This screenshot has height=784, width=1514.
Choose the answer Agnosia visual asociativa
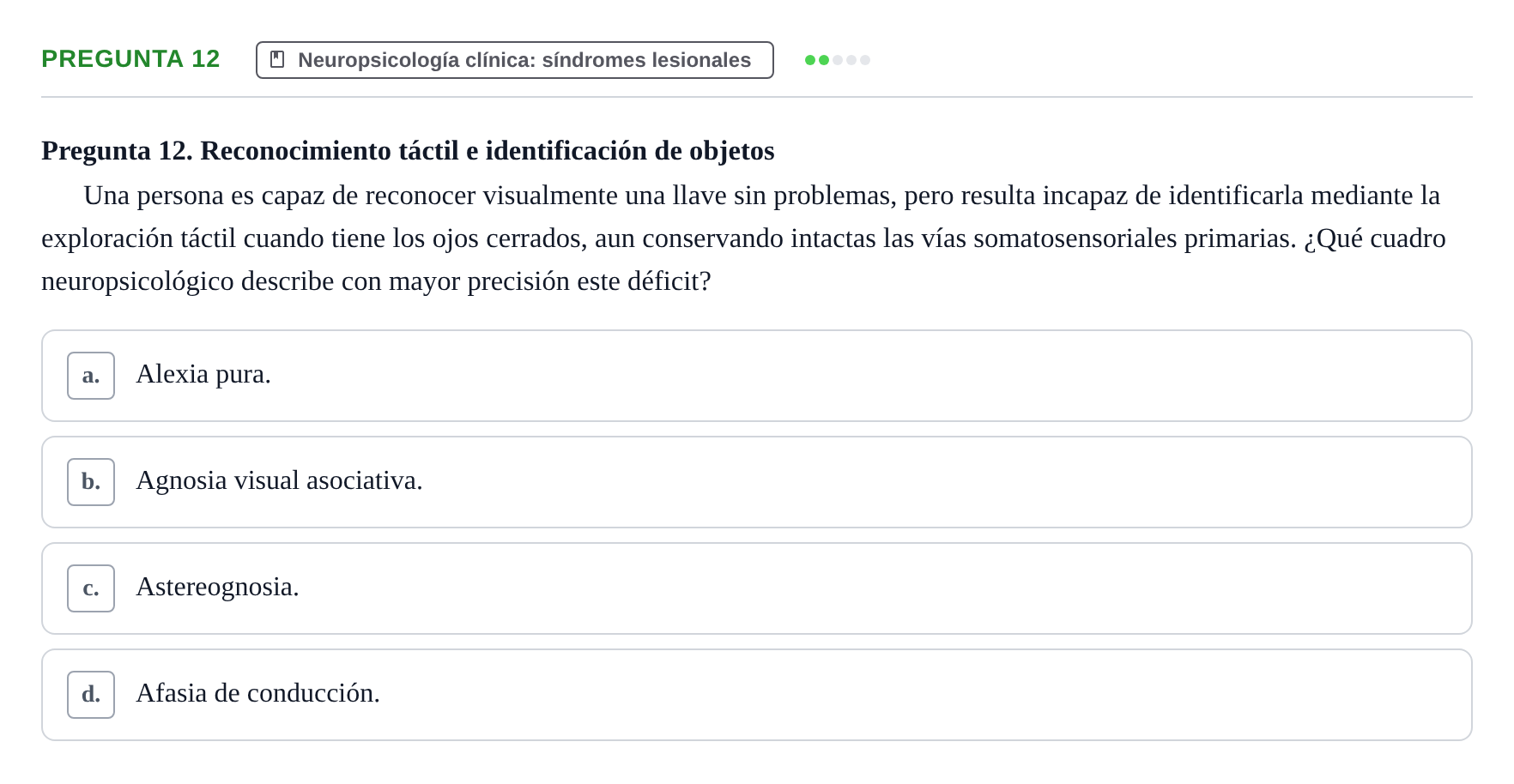(x=757, y=482)
